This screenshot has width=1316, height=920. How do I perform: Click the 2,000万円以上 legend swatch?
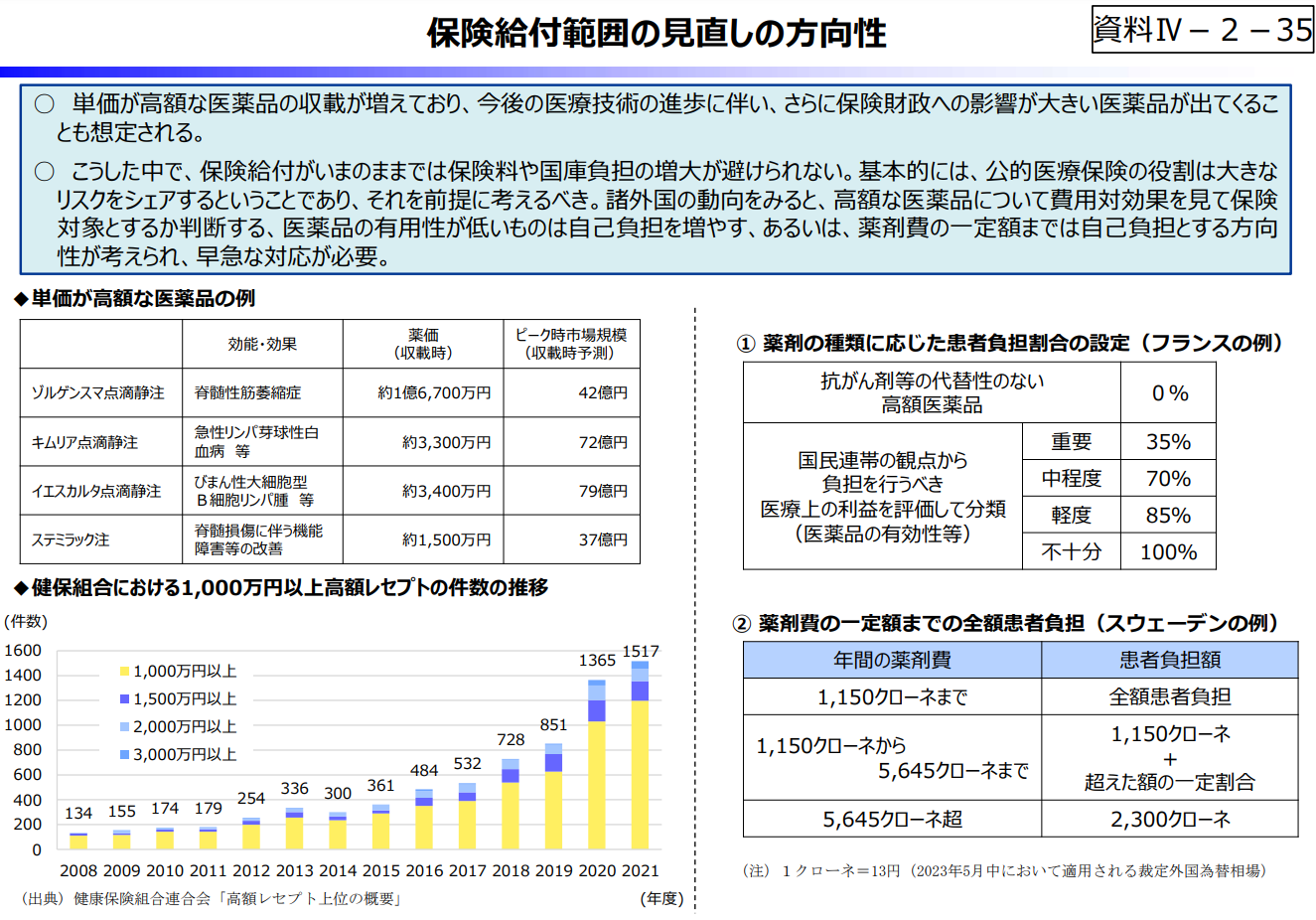point(124,727)
